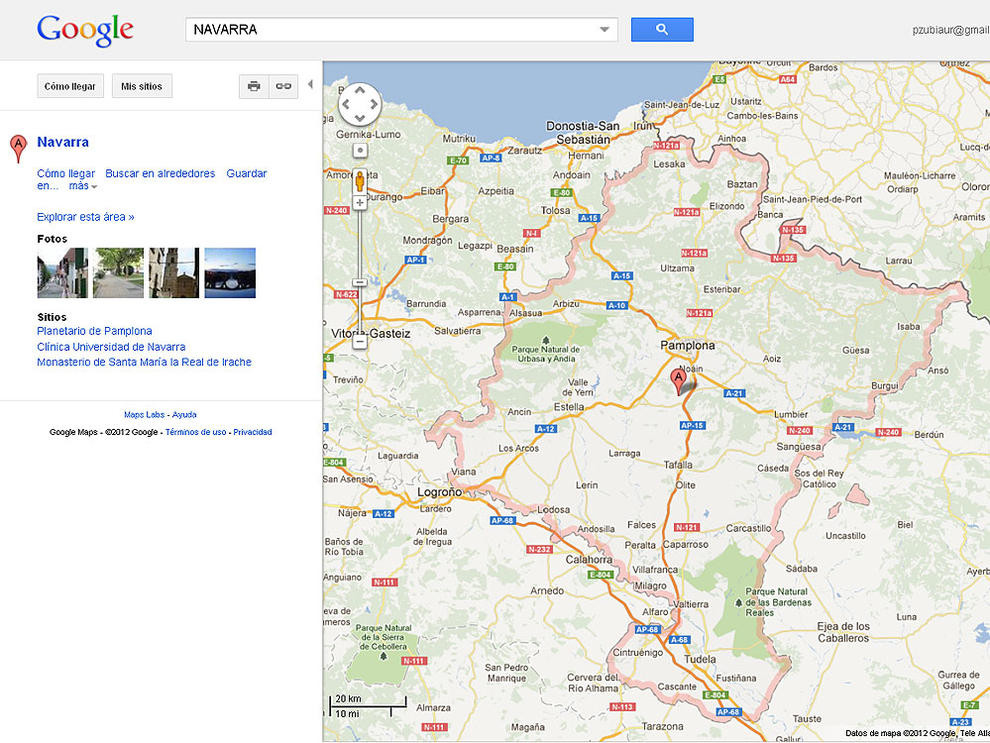Pan the map right with the arrow
Viewport: 990px width, 743px height.
point(374,104)
